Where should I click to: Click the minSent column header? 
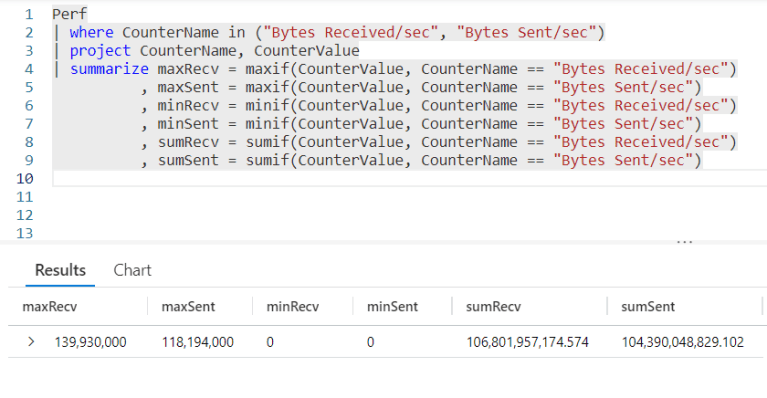click(392, 307)
